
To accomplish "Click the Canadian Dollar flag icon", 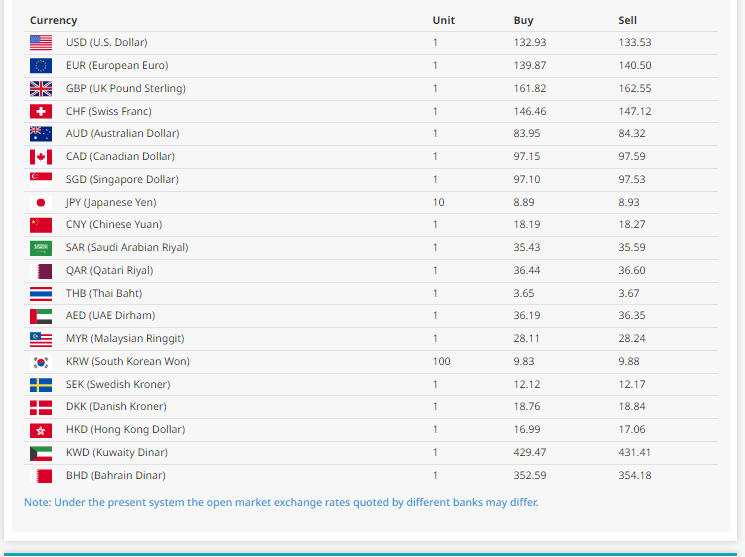I will (x=41, y=157).
